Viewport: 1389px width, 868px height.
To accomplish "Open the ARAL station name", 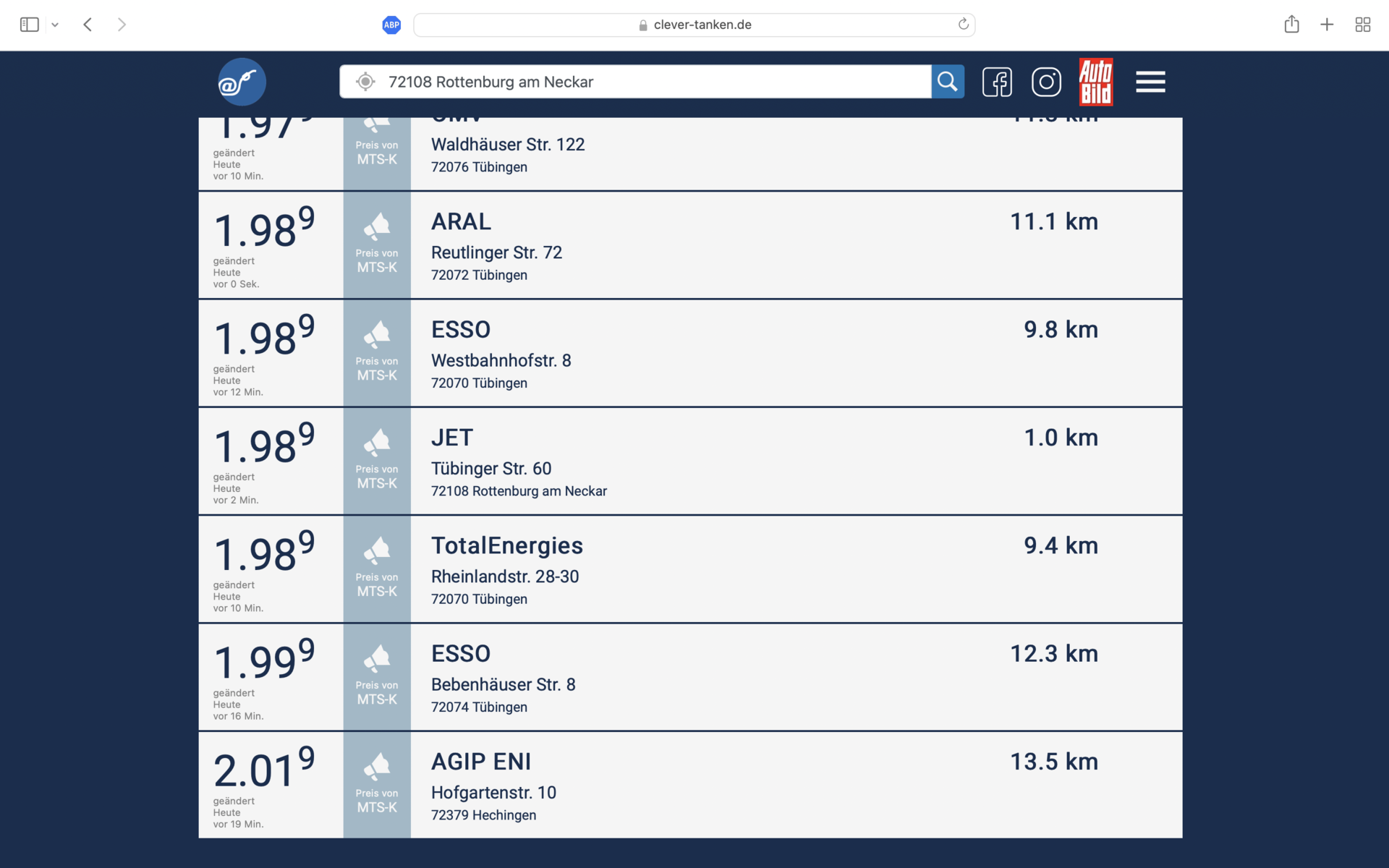I will [461, 221].
